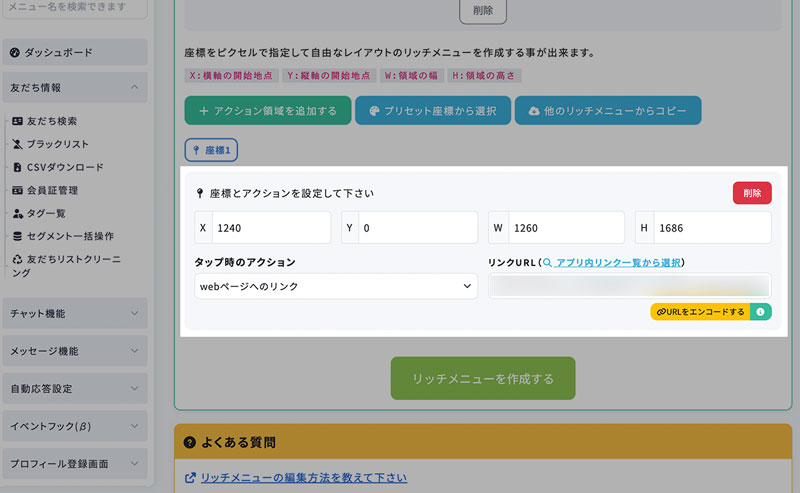The image size is (800, 493).
Task: Click the info icon beside URL encode button
Action: click(x=760, y=312)
